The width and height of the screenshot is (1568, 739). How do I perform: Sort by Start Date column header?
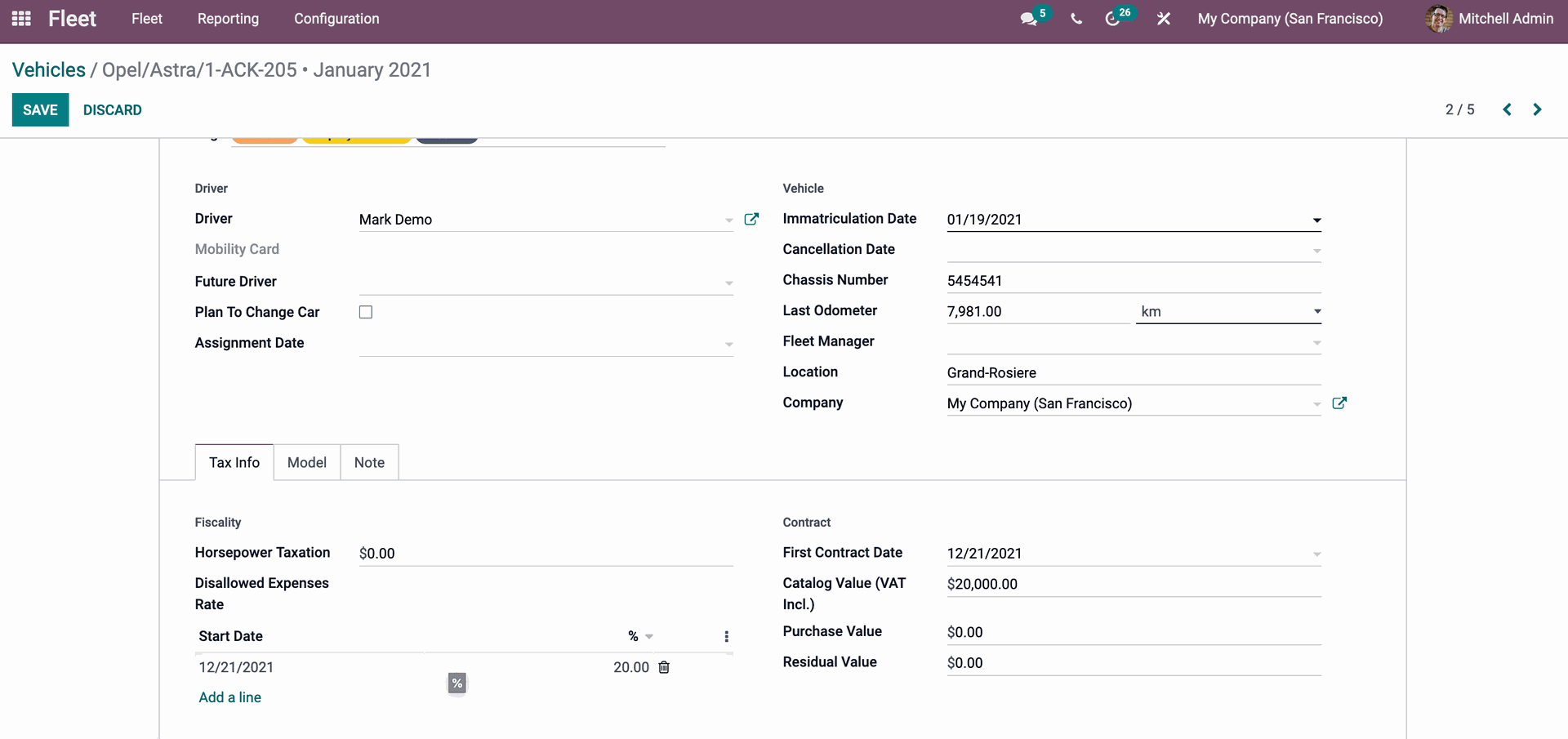point(231,636)
